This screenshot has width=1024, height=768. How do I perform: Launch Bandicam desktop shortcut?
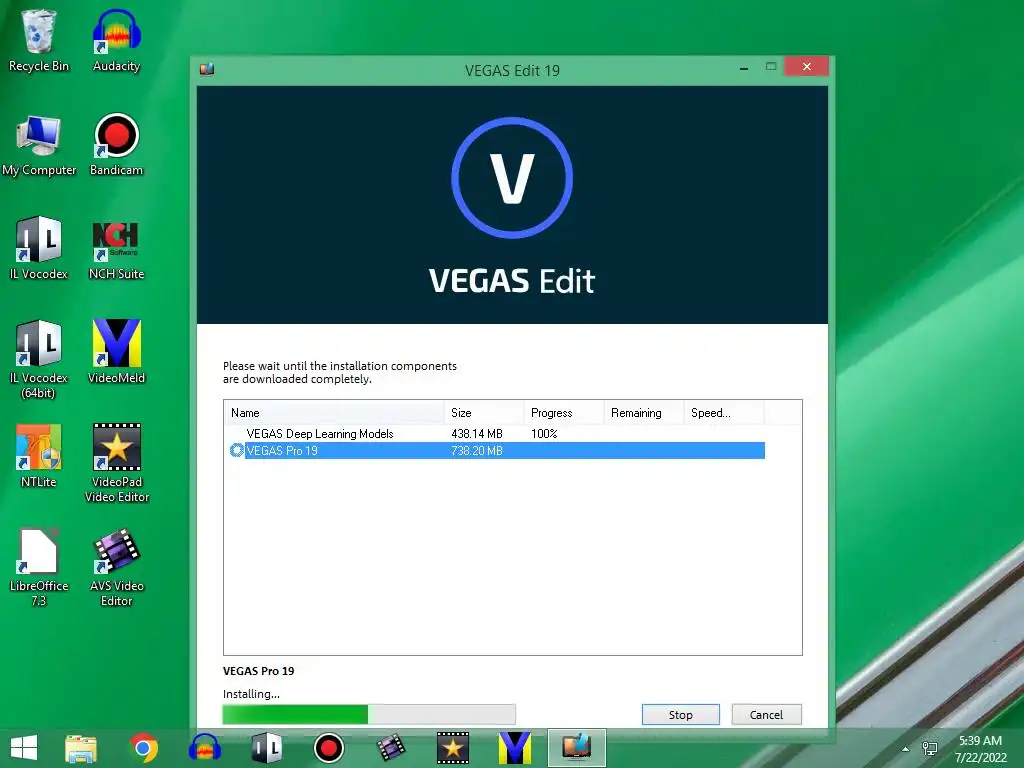pyautogui.click(x=116, y=145)
